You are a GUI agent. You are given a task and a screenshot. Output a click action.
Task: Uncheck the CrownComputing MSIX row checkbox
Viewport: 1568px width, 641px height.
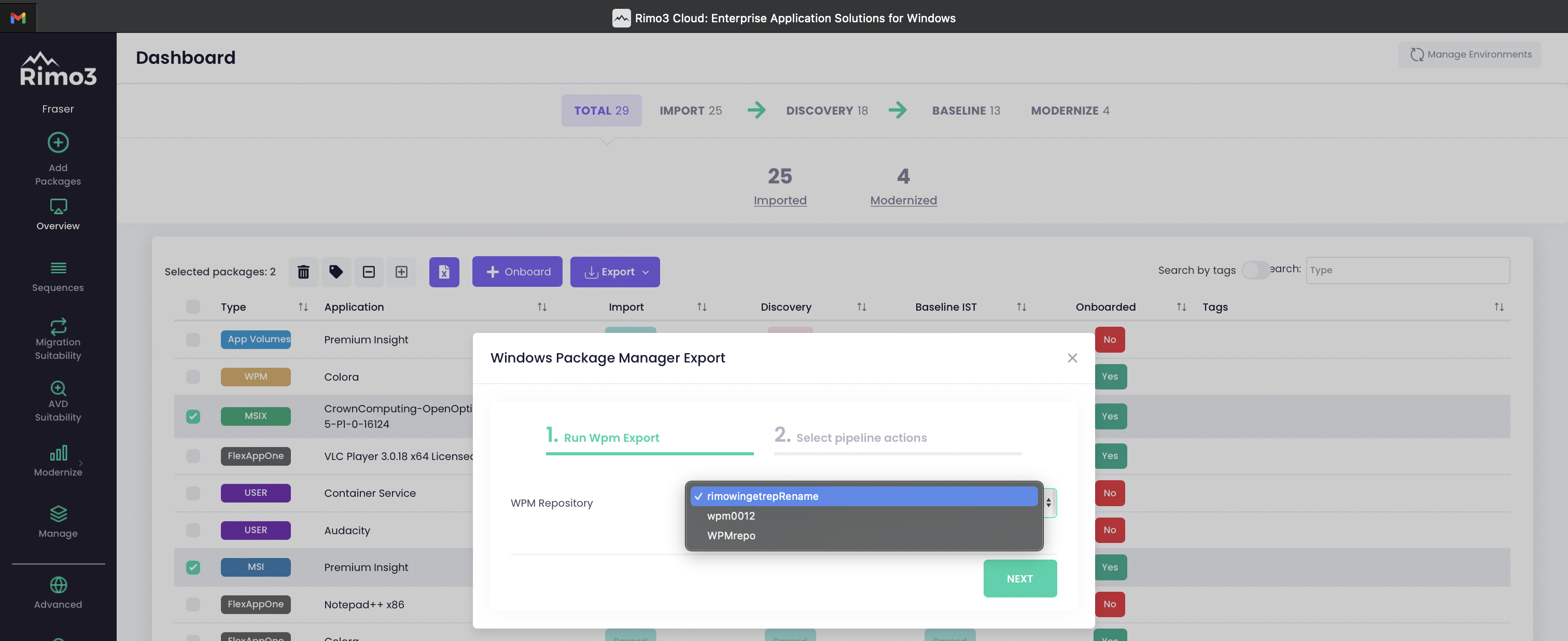click(193, 416)
